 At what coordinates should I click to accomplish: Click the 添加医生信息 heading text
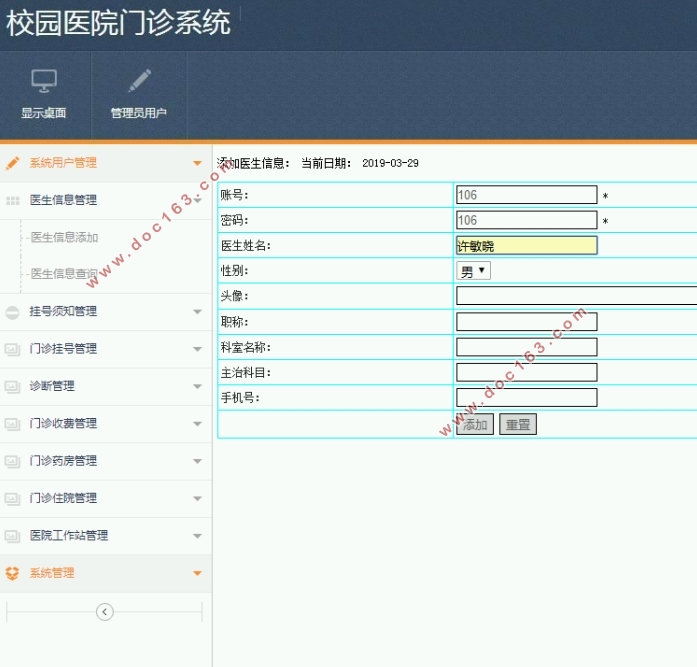253,164
